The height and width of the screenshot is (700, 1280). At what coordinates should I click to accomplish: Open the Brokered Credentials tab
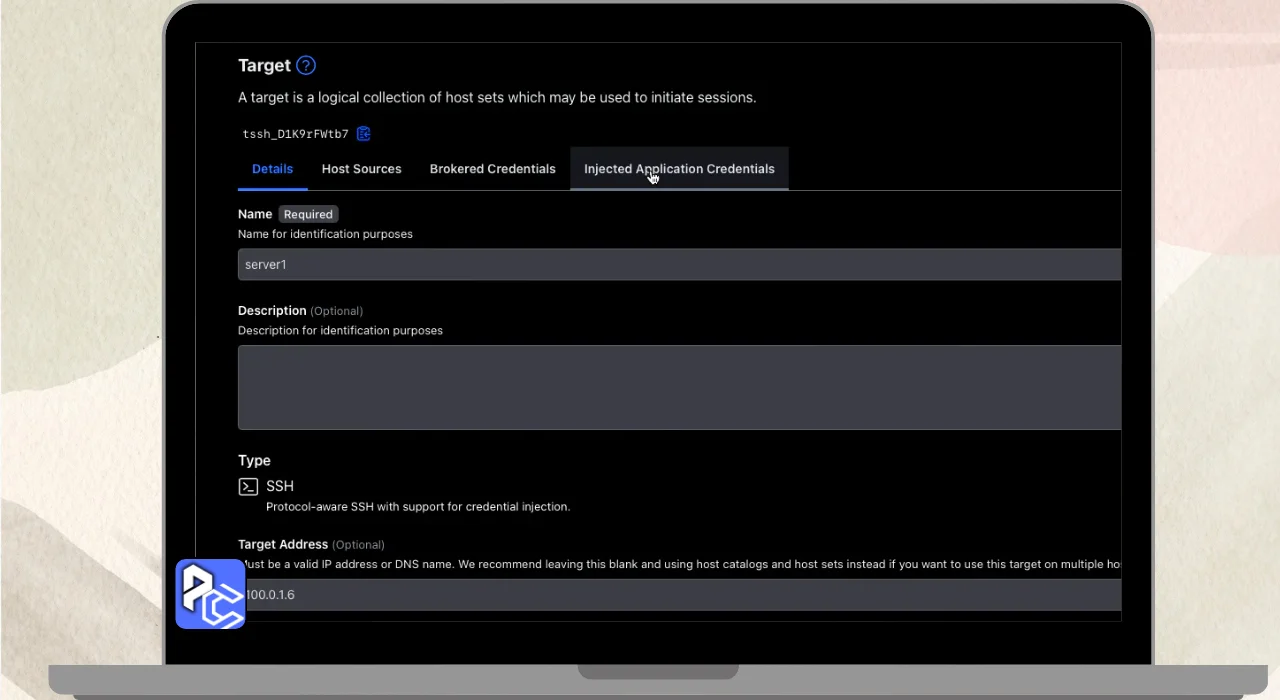pos(492,169)
